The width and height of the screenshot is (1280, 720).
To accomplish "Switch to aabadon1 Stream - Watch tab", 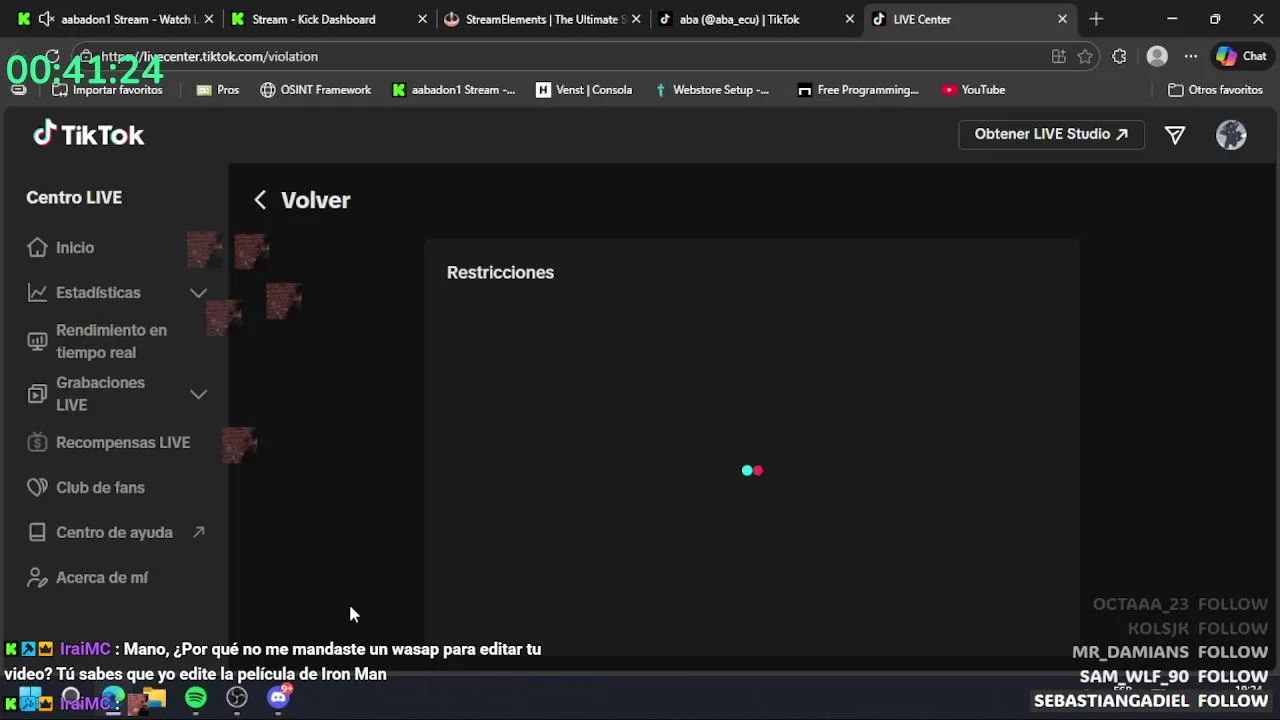I will pyautogui.click(x=115, y=19).
